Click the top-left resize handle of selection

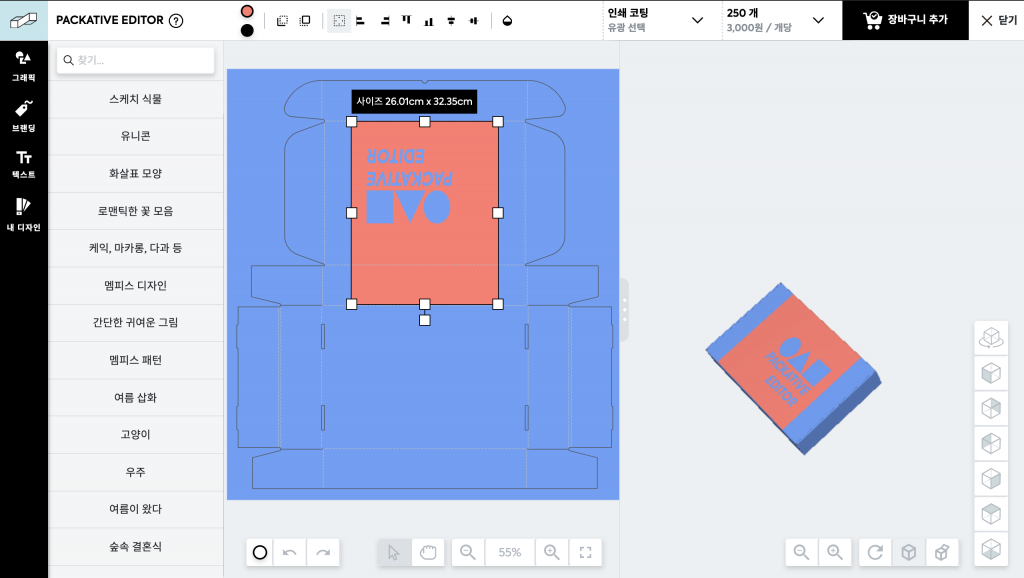pyautogui.click(x=351, y=121)
